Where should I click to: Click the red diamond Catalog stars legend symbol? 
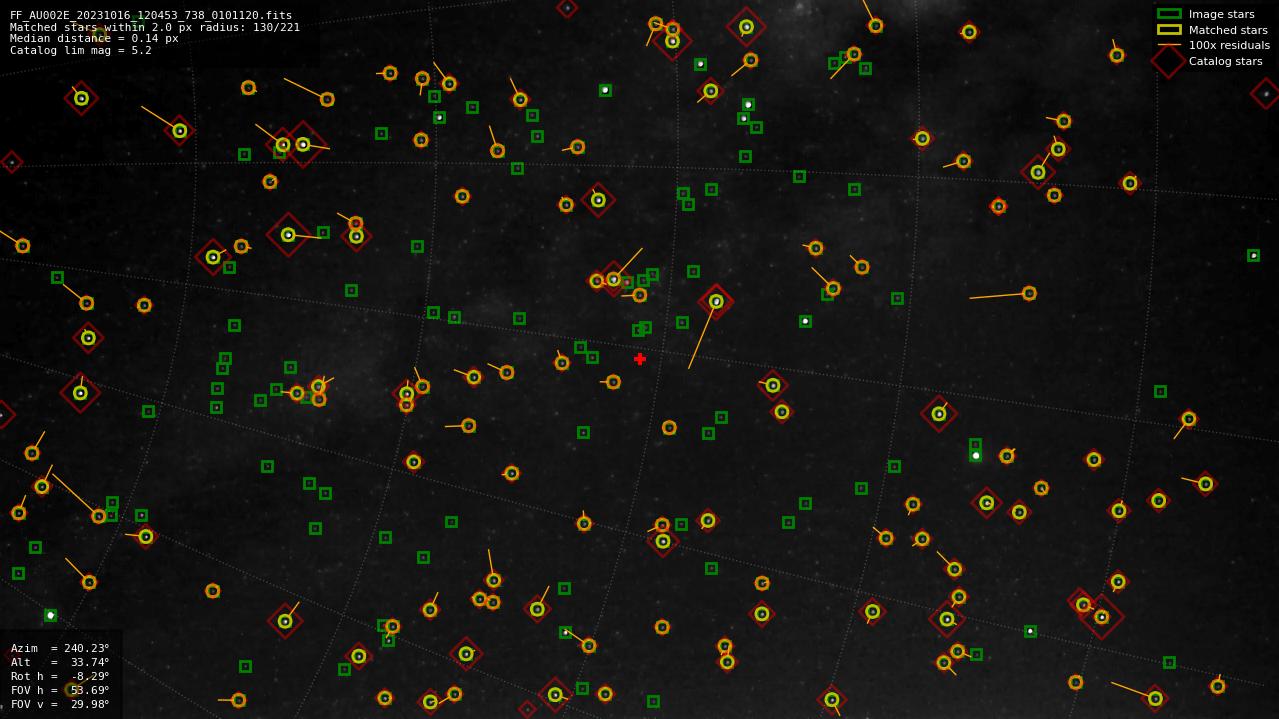(1169, 61)
